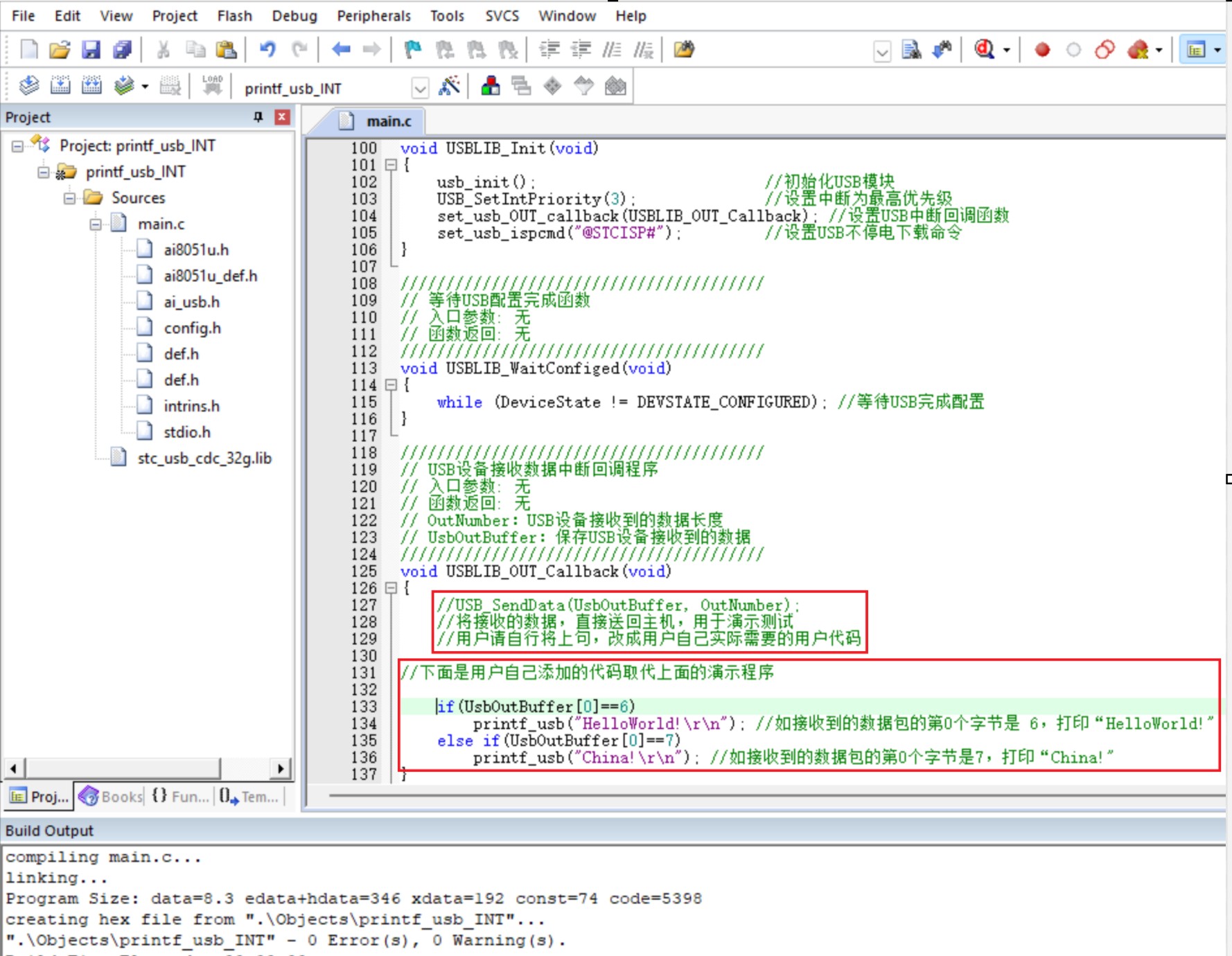Copy selection icon in toolbar

click(x=195, y=50)
